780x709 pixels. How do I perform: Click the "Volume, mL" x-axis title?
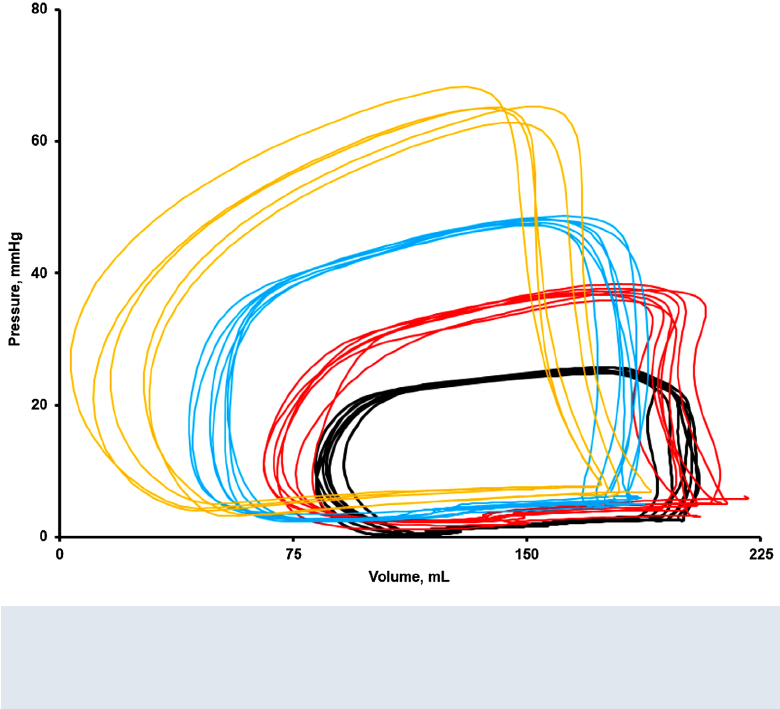[x=409, y=577]
